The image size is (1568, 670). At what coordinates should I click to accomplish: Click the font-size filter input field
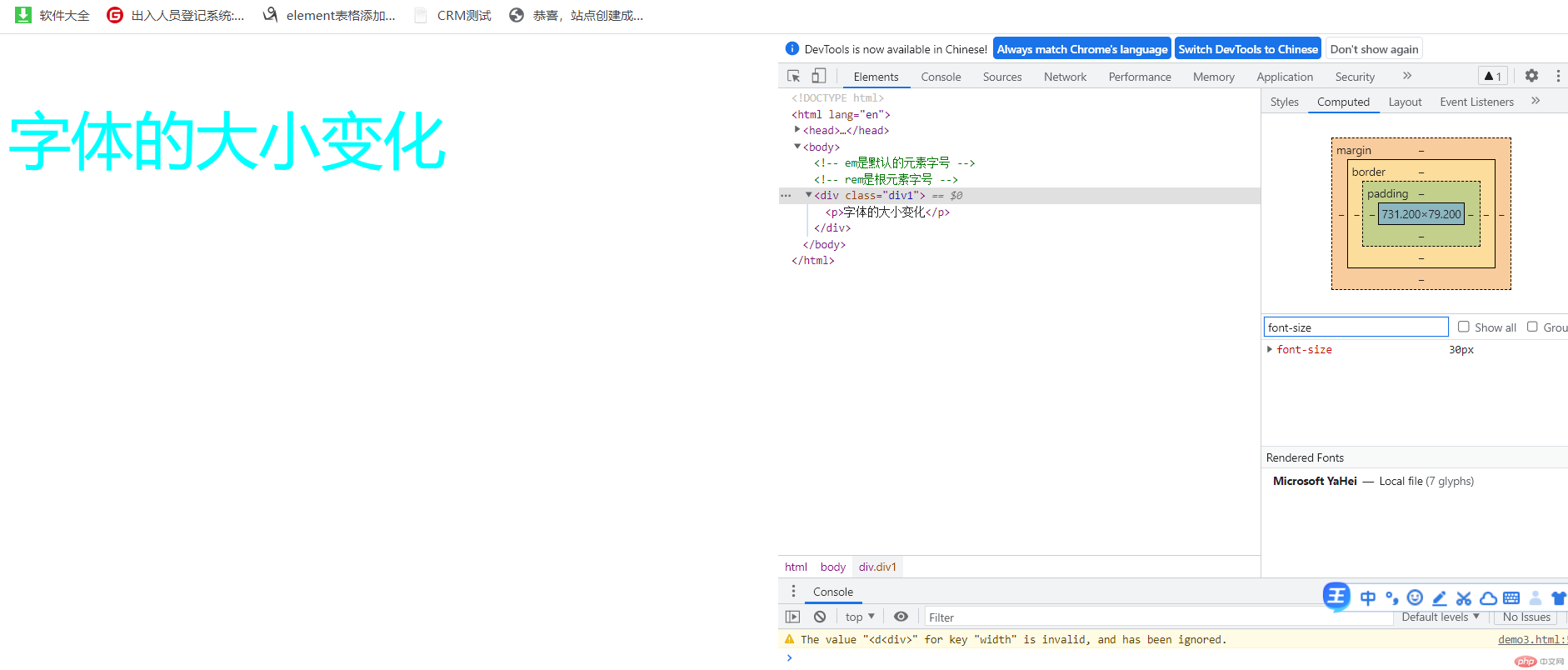coord(1356,327)
